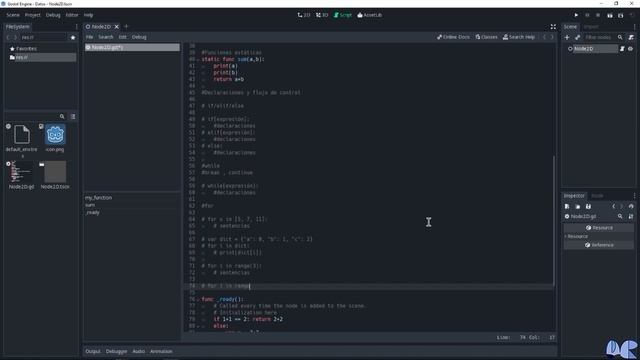
Task: Go back in FileSystem path history
Action: (8, 37)
